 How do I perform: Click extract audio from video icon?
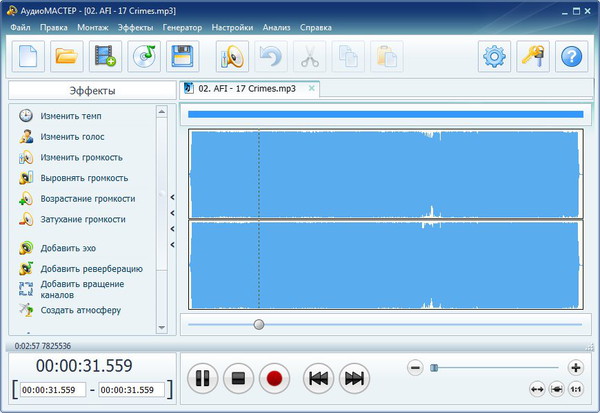[x=105, y=57]
